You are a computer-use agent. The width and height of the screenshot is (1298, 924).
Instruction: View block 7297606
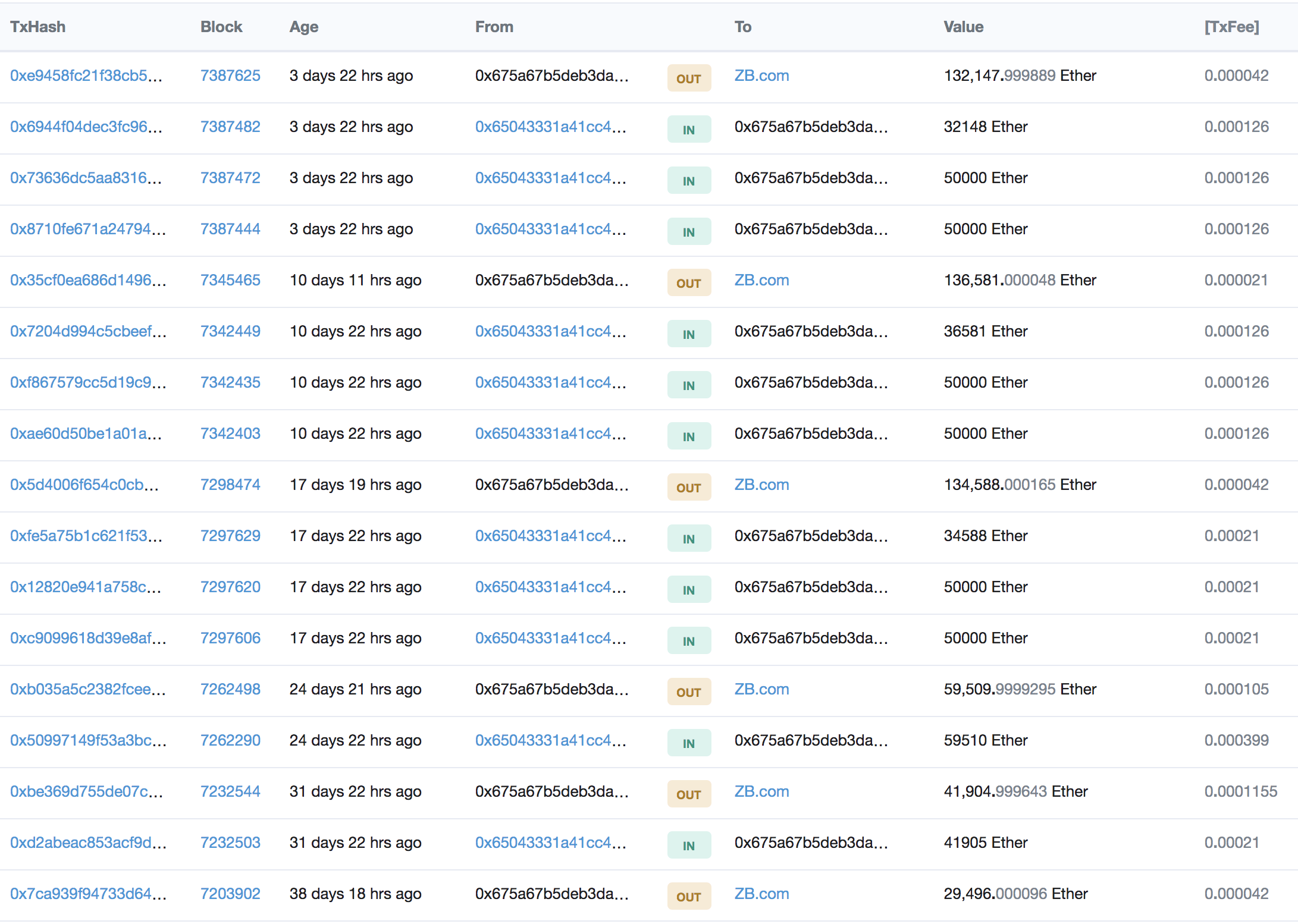point(230,638)
